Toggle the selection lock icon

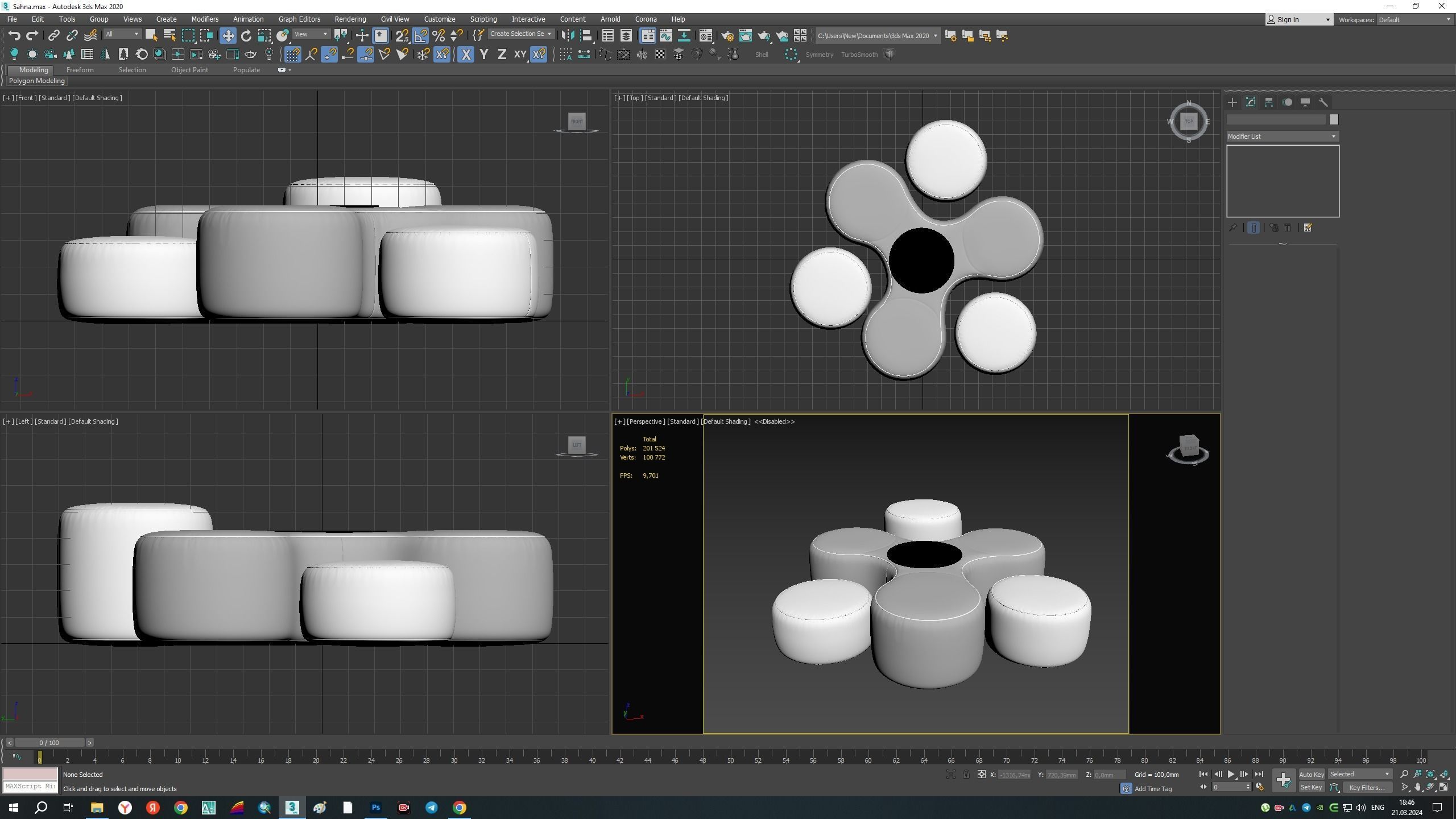[966, 775]
